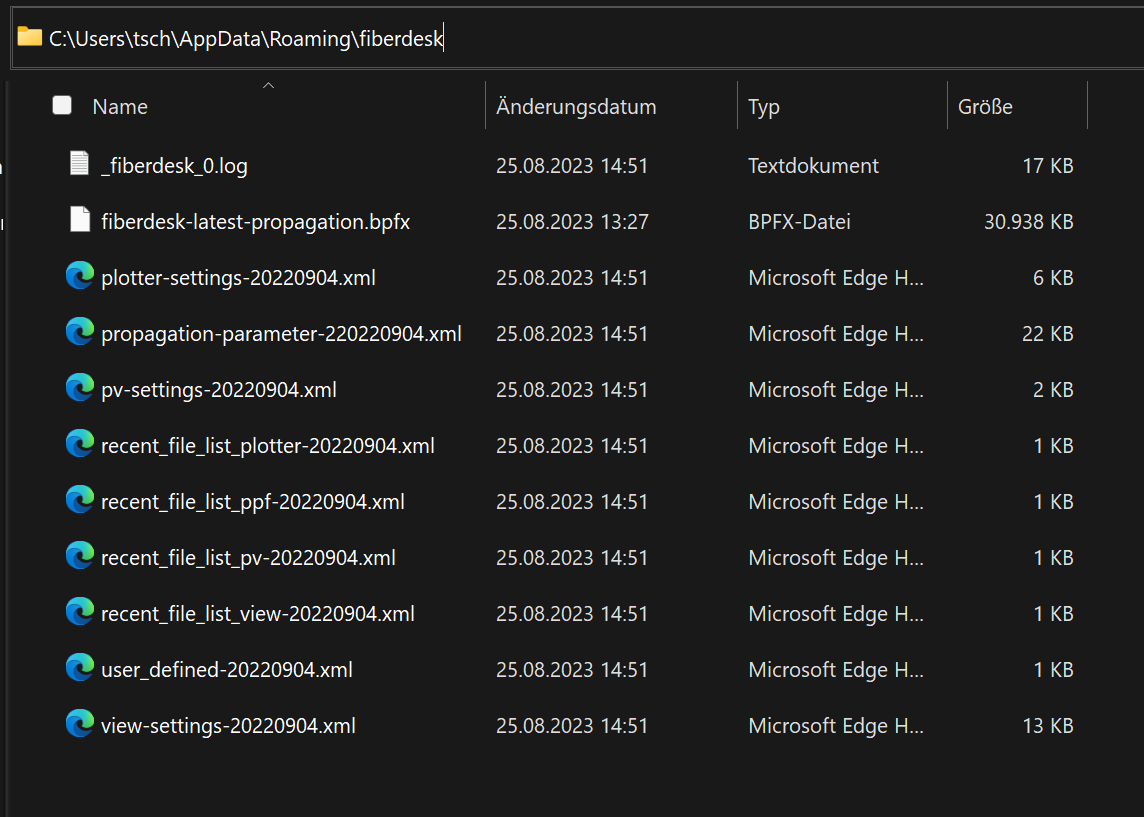Click the BPFX-Datei type cell
This screenshot has height=817, width=1144.
click(800, 222)
